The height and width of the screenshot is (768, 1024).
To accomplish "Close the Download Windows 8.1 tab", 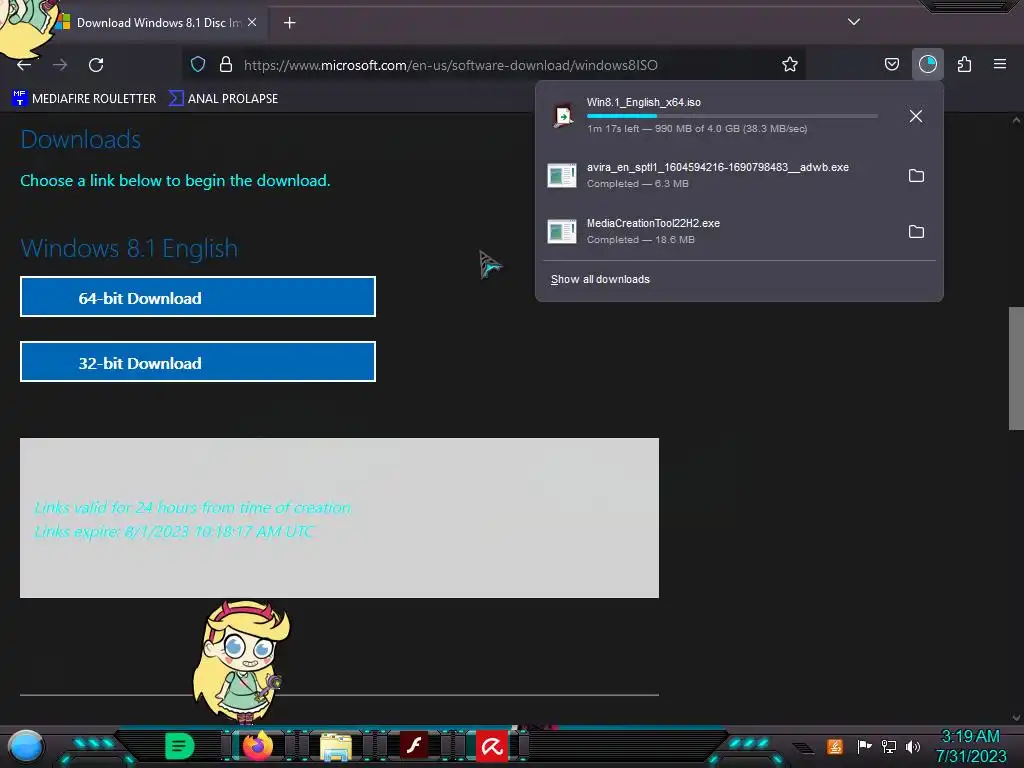I will pos(252,22).
